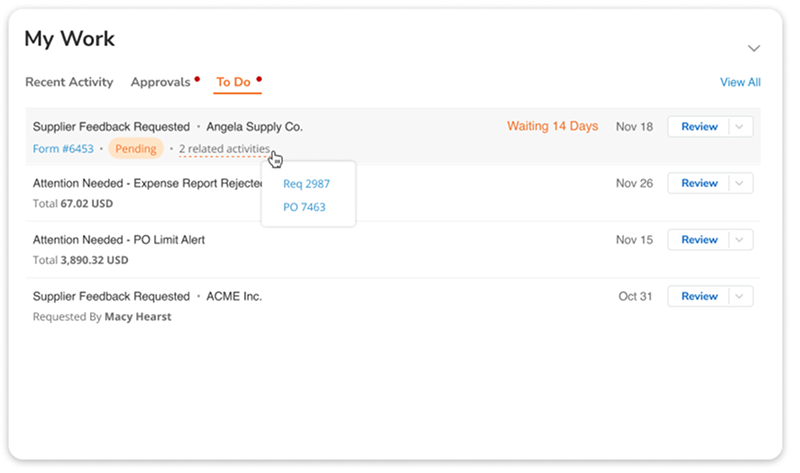
Task: Review the rejected Expense Report item
Action: pos(699,183)
